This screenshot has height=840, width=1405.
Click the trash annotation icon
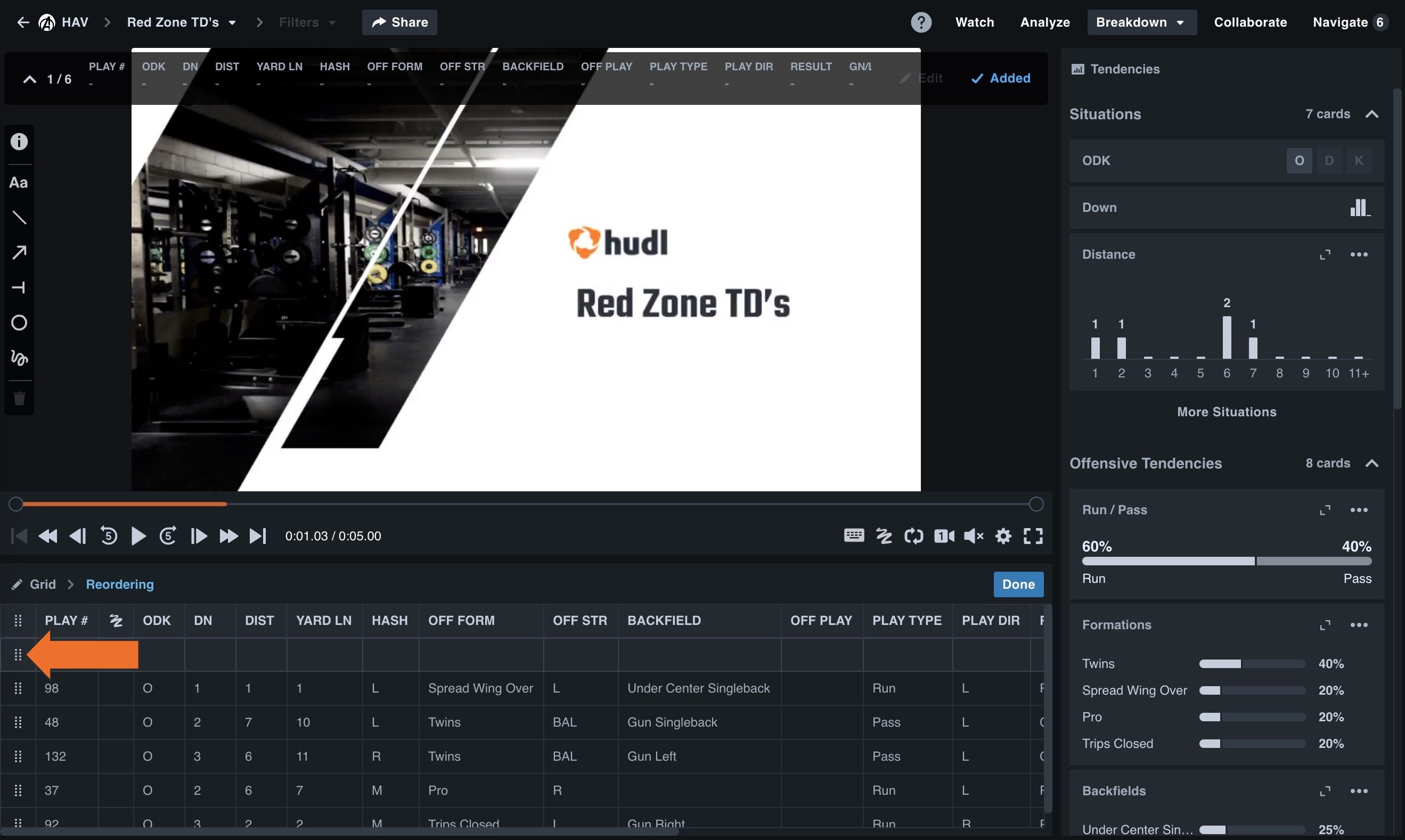click(19, 399)
